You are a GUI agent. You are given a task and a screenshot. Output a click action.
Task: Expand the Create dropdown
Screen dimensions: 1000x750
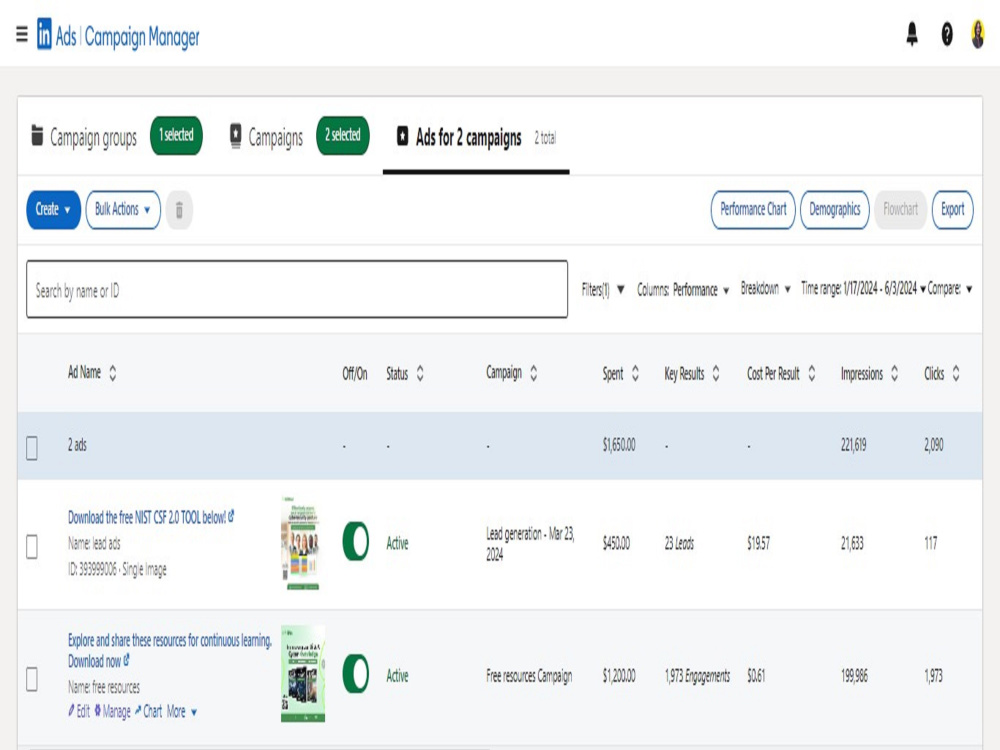coord(54,209)
